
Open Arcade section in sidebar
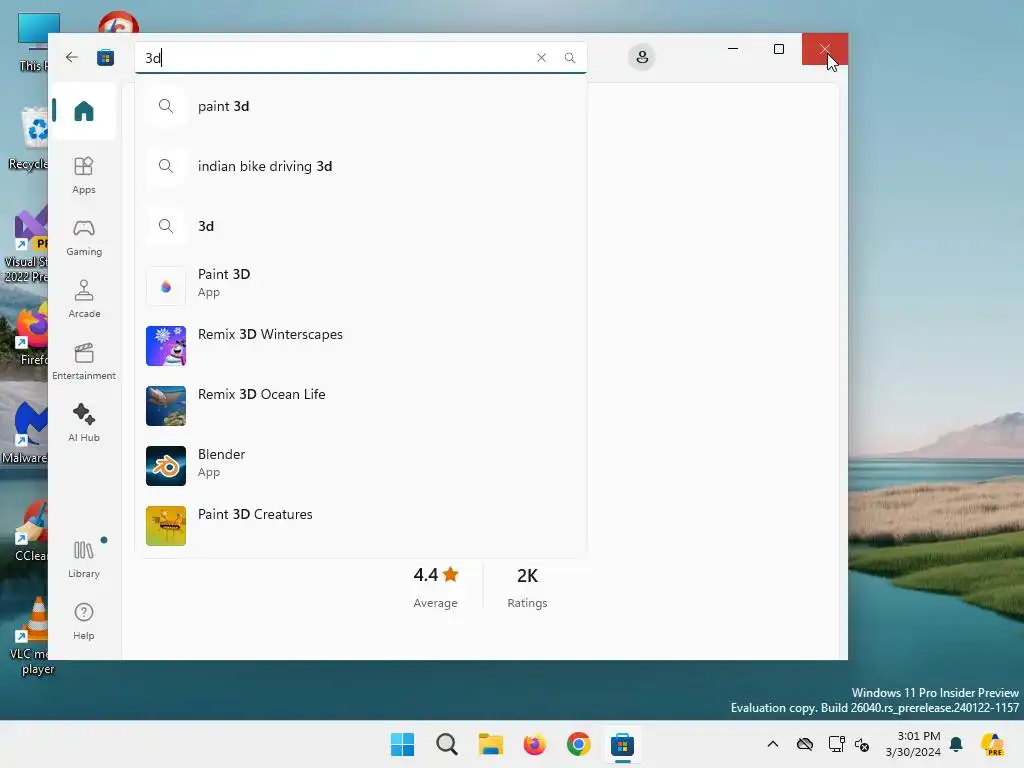[x=84, y=299]
